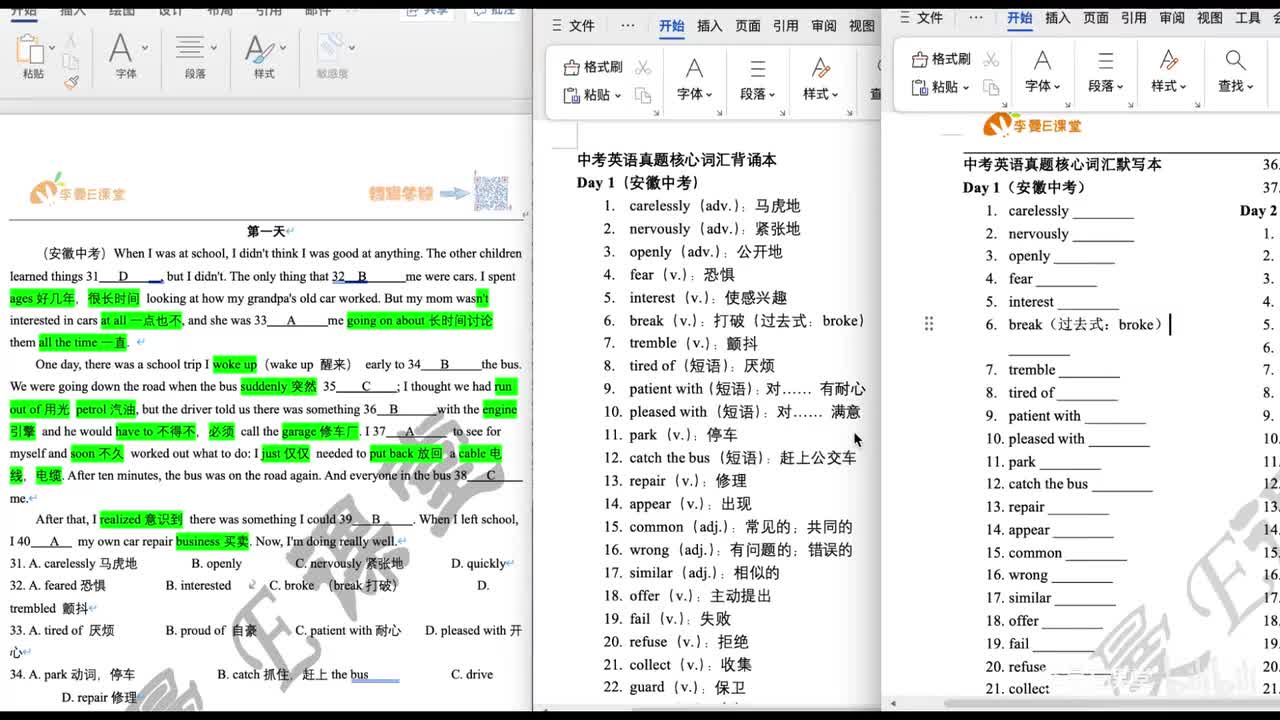Click 'break（过去式：broke）' in the right document

pyautogui.click(x=1085, y=325)
